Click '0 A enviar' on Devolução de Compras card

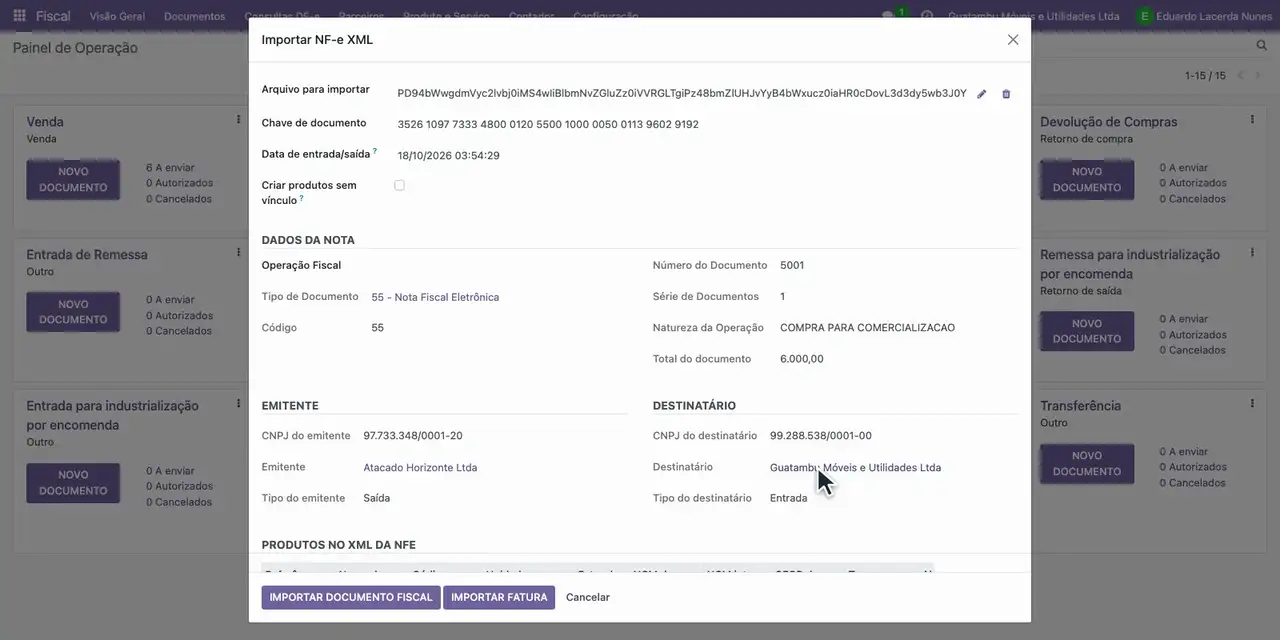coord(1184,168)
